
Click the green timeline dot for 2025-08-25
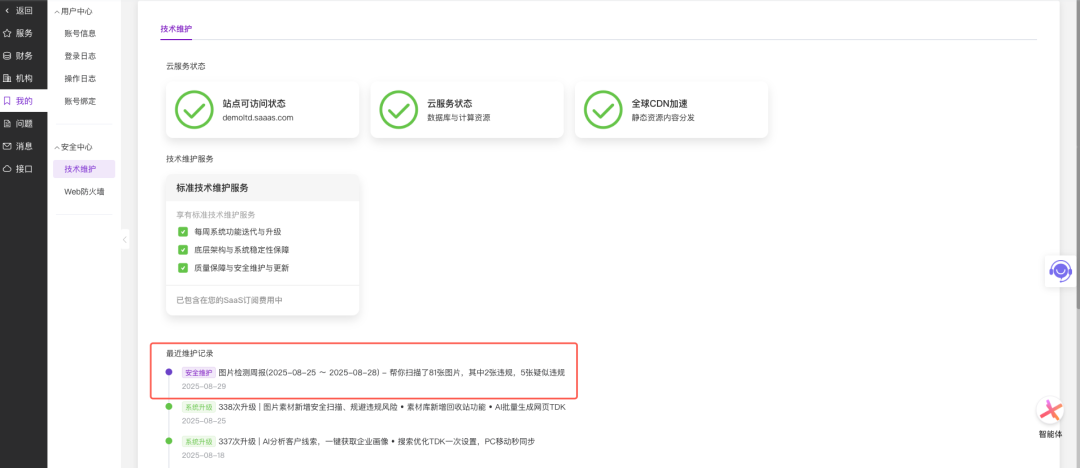click(169, 407)
